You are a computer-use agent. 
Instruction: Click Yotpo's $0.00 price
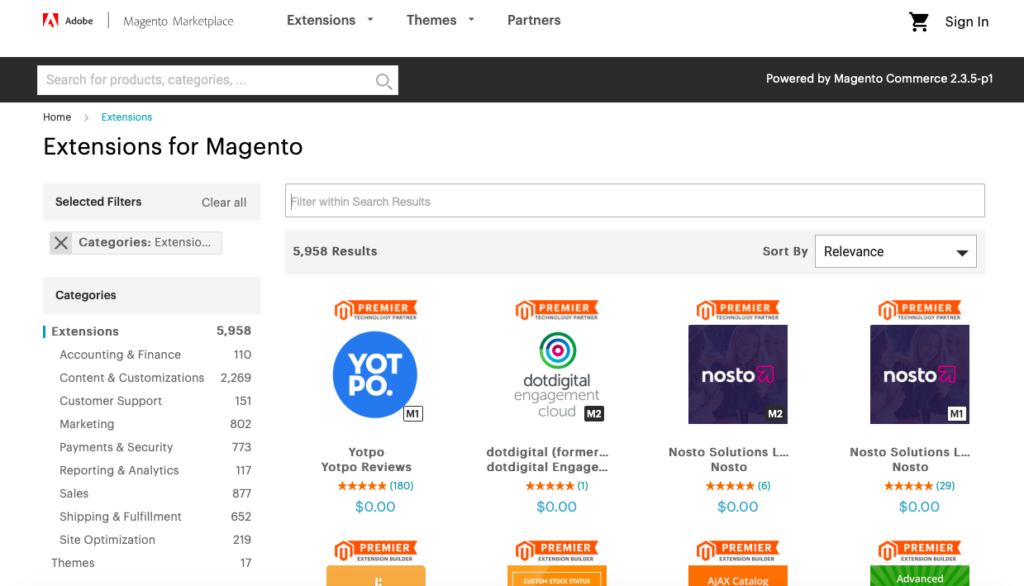click(x=375, y=507)
